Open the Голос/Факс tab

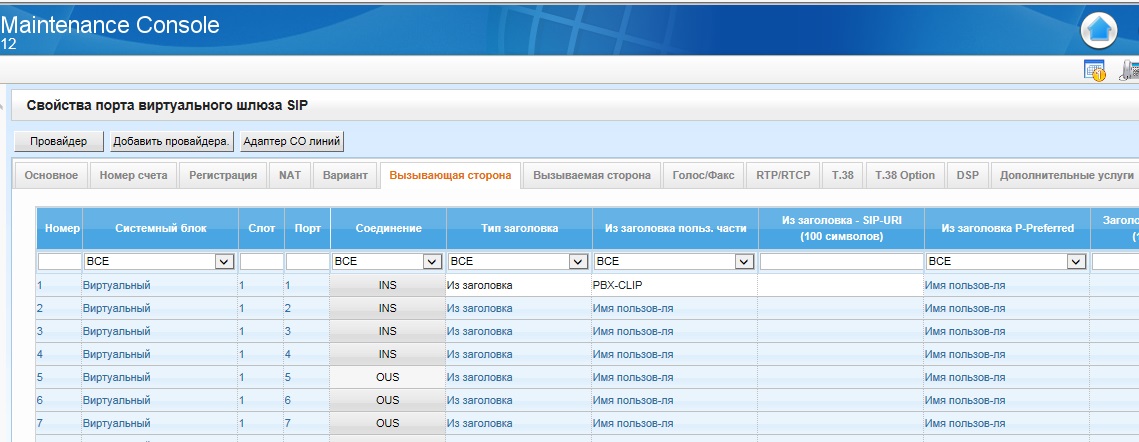click(x=703, y=175)
